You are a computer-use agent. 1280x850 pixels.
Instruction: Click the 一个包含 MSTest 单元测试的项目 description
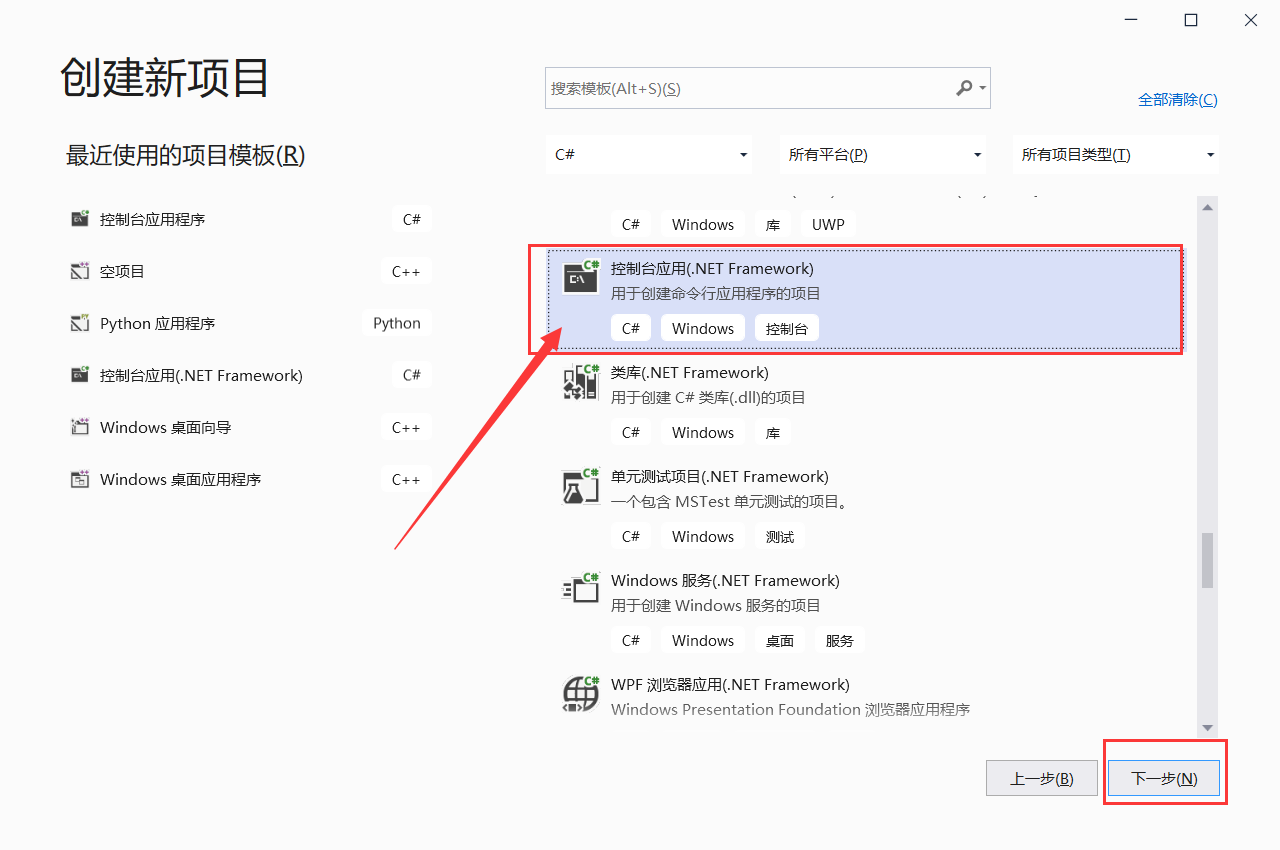(730, 501)
